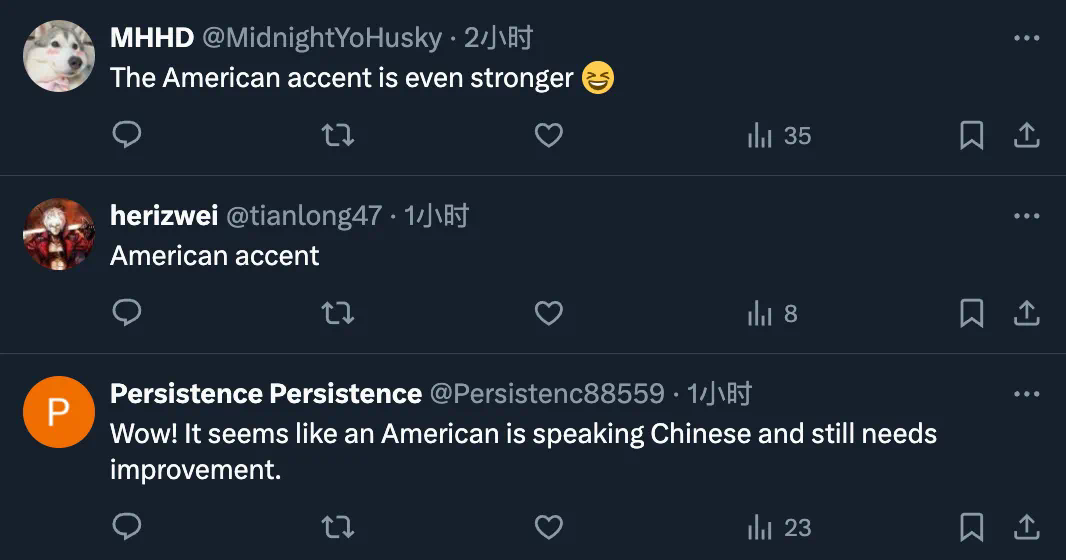Viewport: 1066px width, 560px height.
Task: Repost herizwei's American accent tweet
Action: [338, 313]
